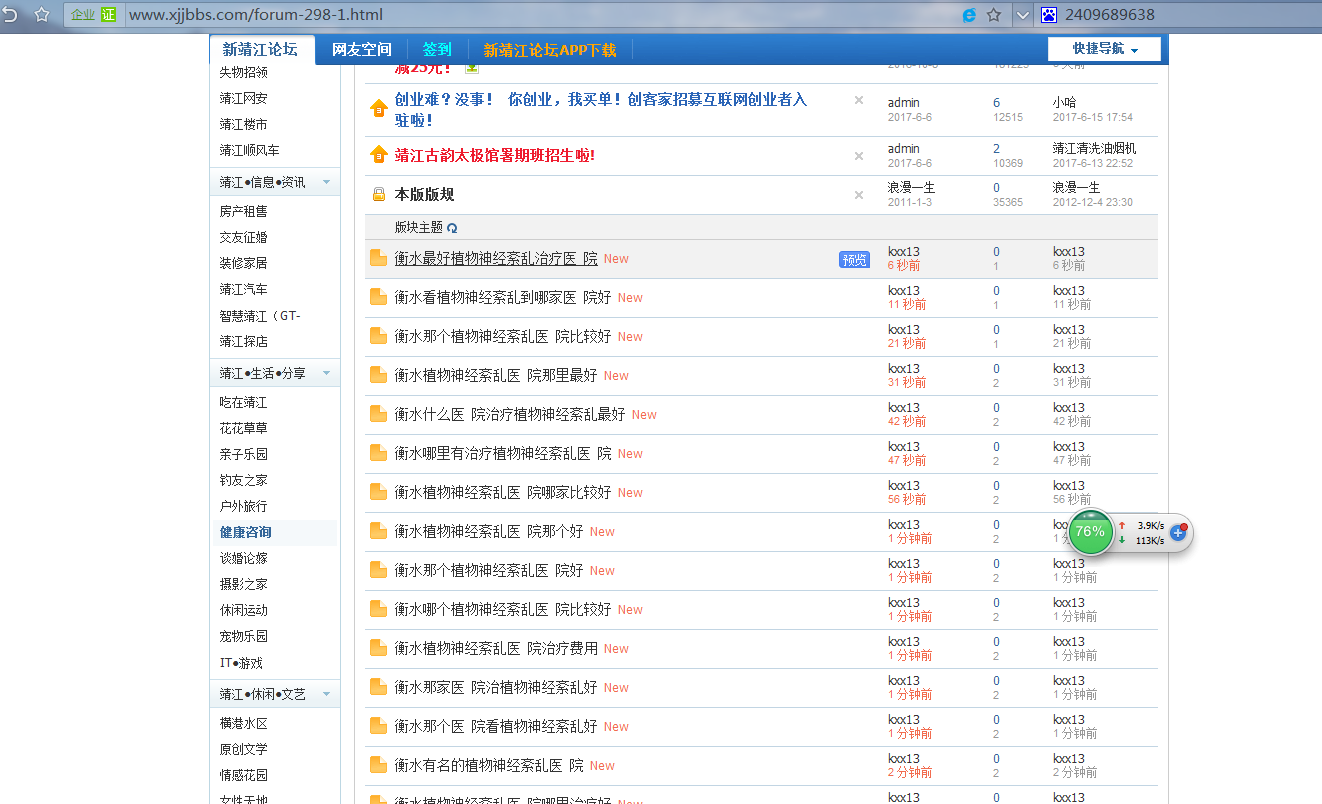Click the lock icon next to 本版版规
This screenshot has width=1322, height=804.
(x=377, y=195)
